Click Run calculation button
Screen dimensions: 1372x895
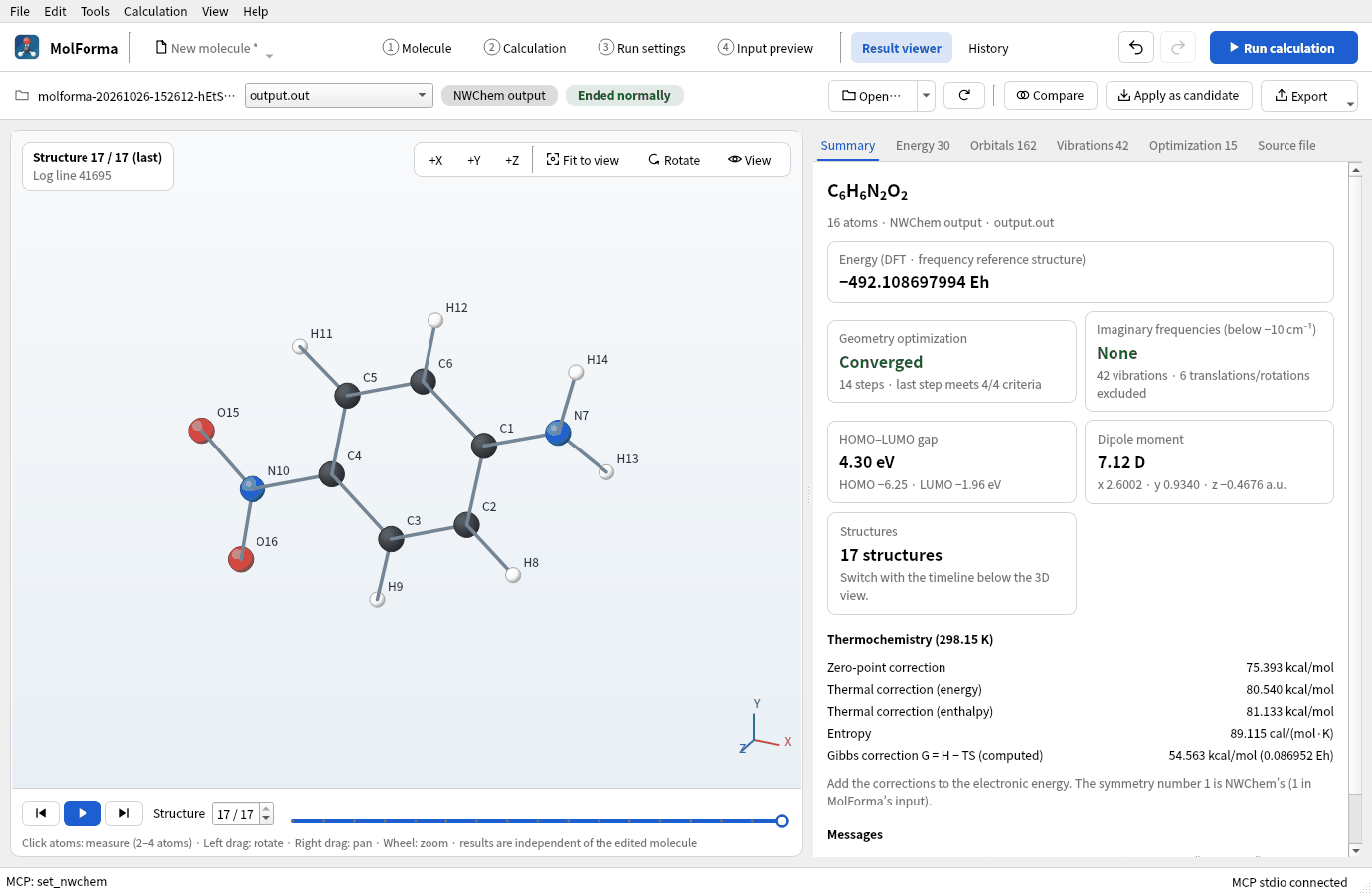coord(1284,48)
